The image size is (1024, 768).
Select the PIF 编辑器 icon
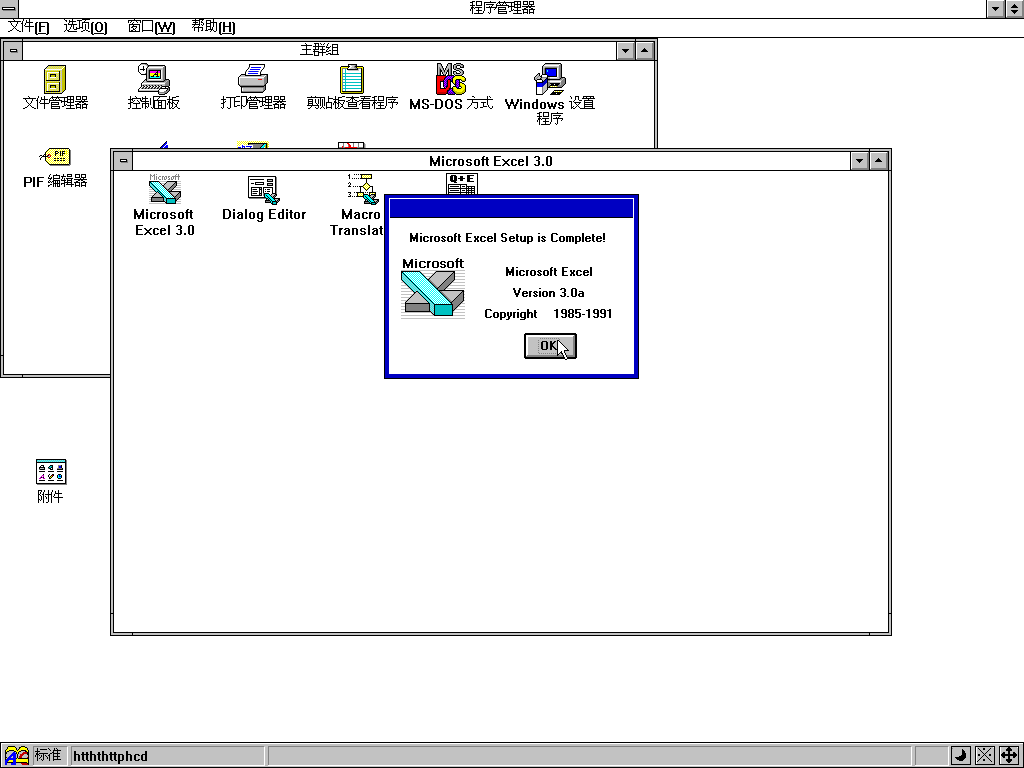pos(55,157)
